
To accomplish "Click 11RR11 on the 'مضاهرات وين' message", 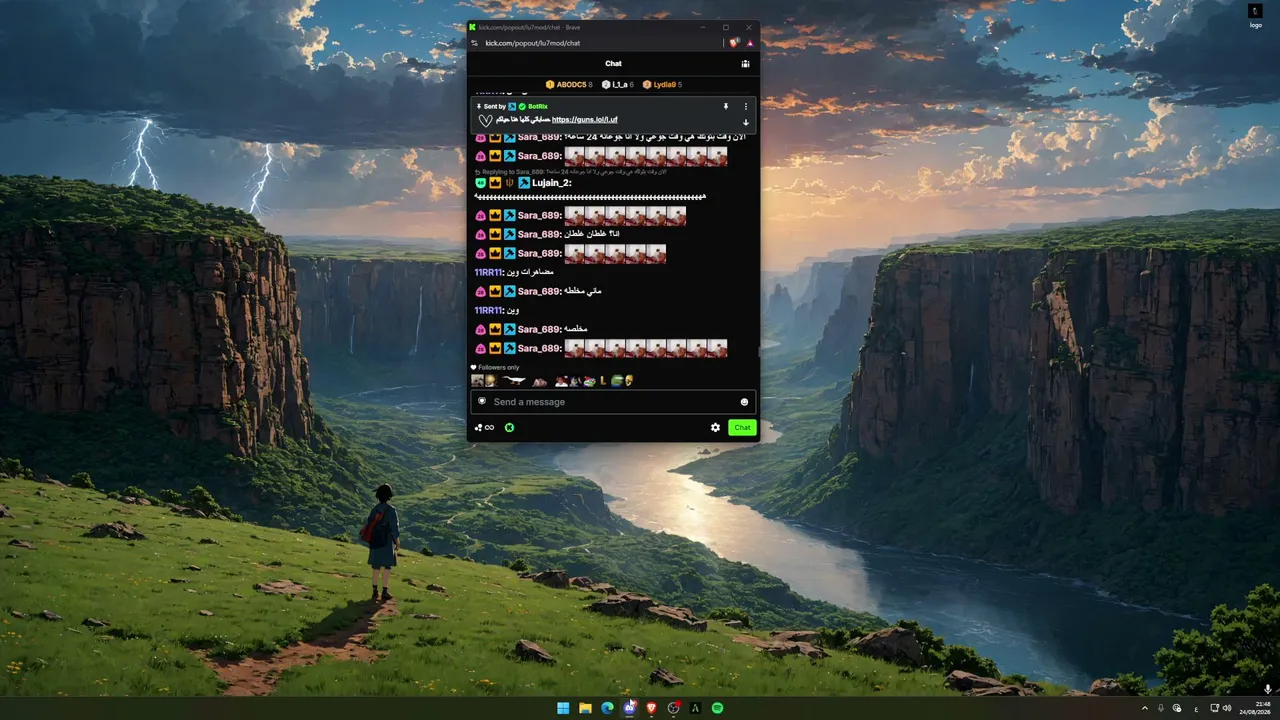I will click(488, 272).
